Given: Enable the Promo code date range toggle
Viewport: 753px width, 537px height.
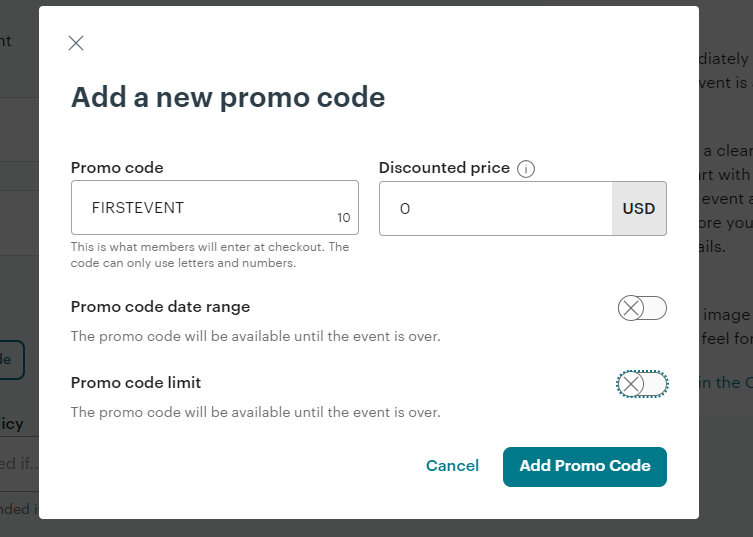Looking at the screenshot, I should pyautogui.click(x=642, y=308).
